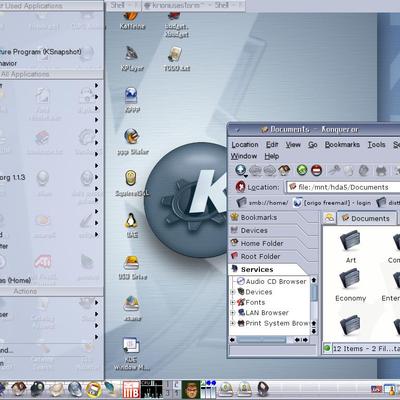Select the Services sidebar panel header
Image resolution: width=400 pixels, height=400 pixels.
click(267, 269)
